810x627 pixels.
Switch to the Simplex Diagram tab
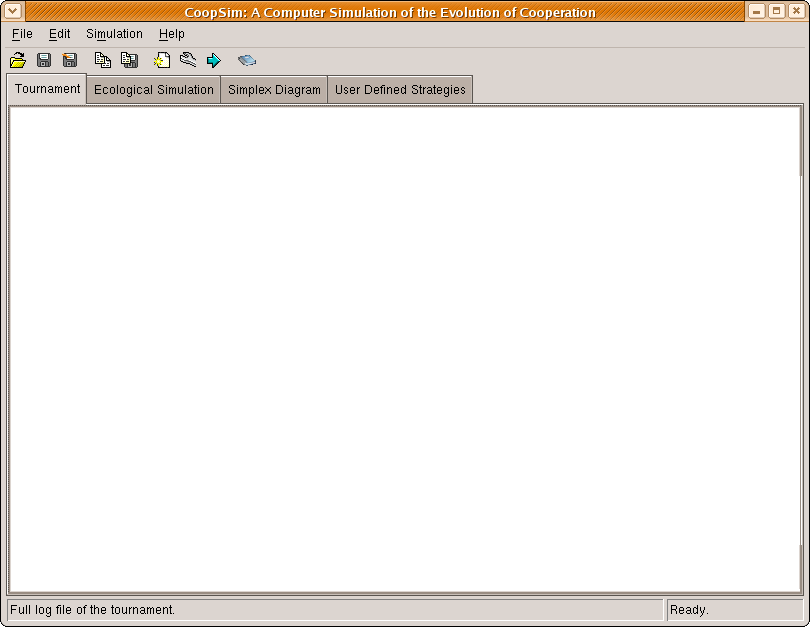[x=274, y=90]
